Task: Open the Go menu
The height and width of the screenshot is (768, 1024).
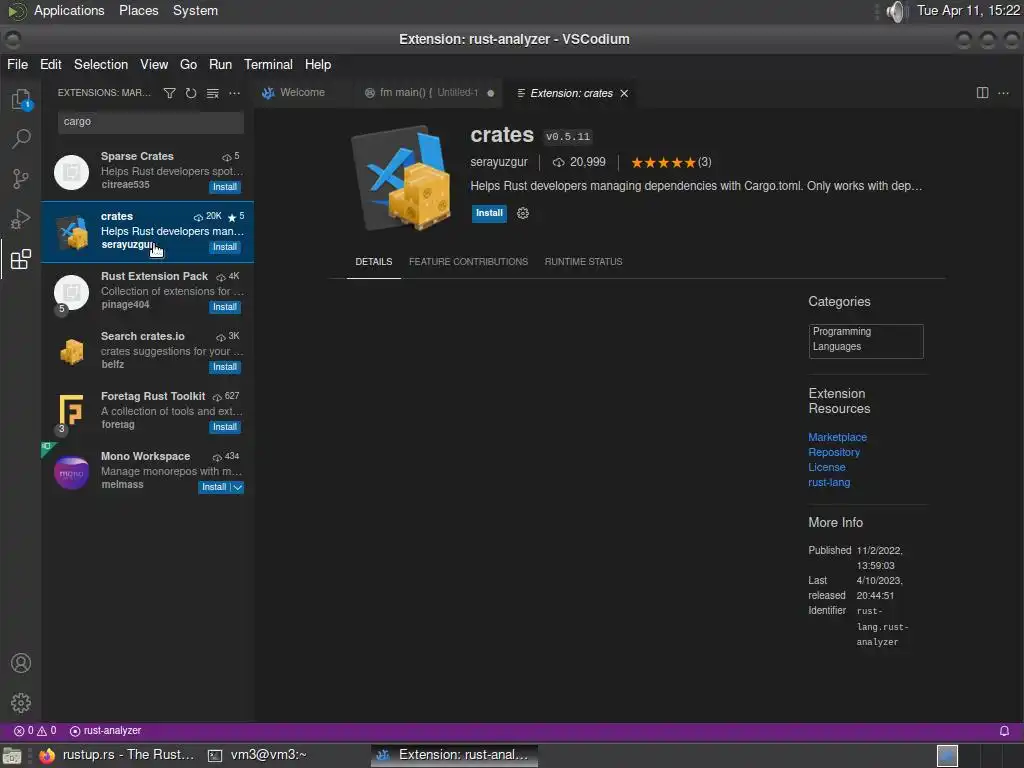Action: 188,65
